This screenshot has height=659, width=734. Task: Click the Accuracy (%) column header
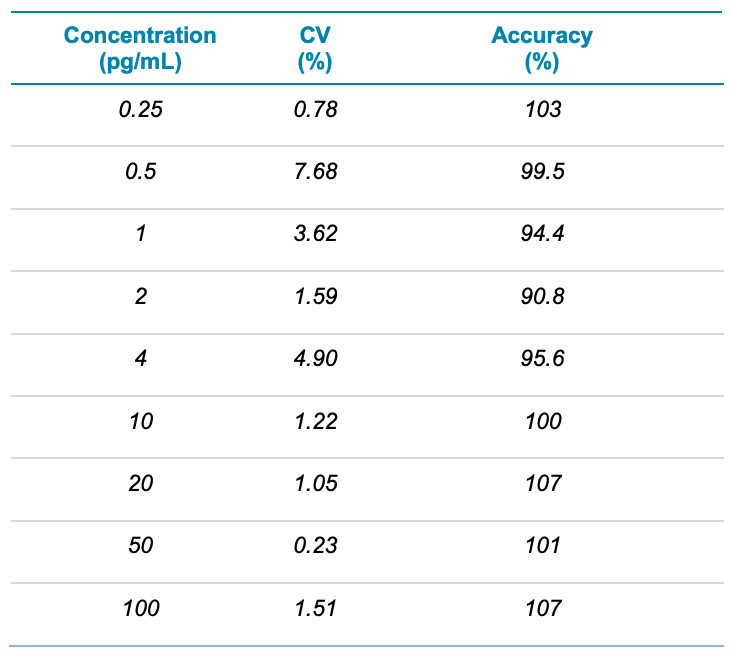[x=542, y=49]
